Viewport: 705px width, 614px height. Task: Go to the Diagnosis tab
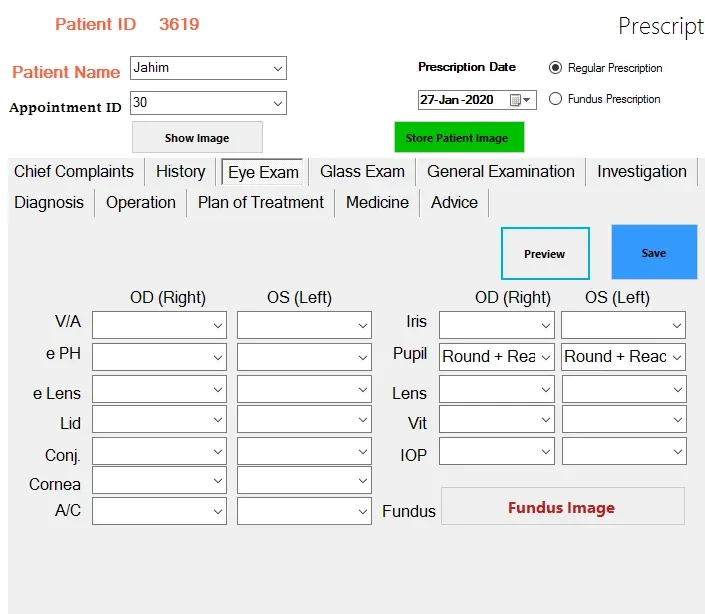[x=49, y=202]
